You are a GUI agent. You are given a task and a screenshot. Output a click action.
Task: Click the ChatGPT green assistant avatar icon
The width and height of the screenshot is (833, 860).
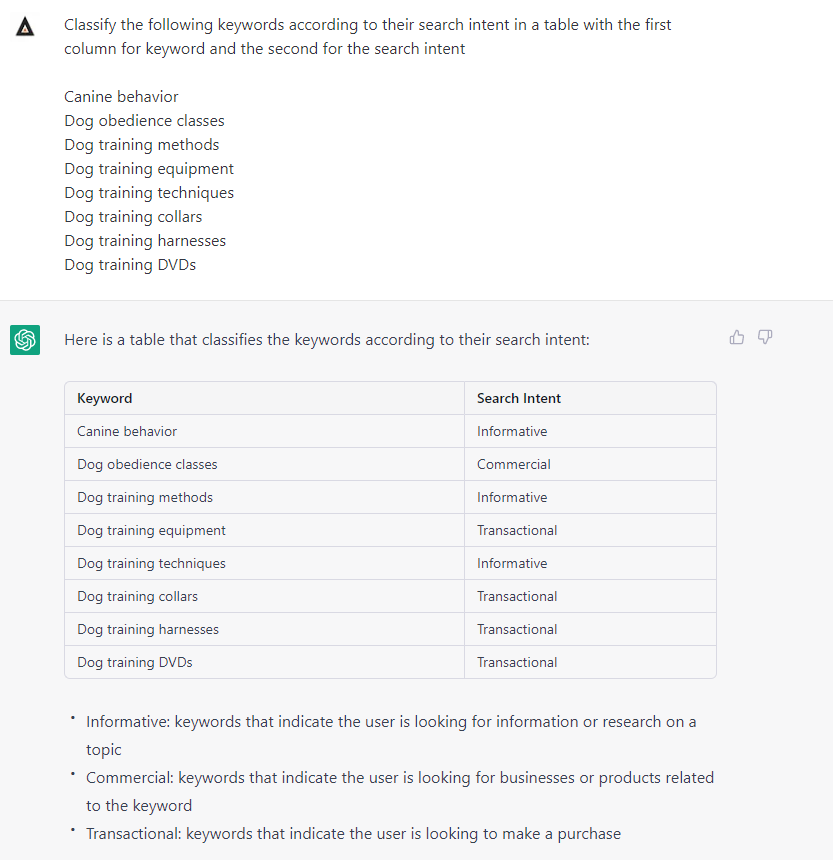click(x=24, y=340)
